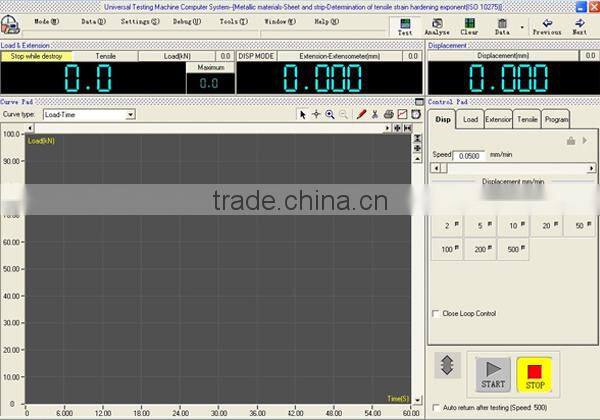Click the Maximum load label
Screen dimensions: 600x420
click(210, 67)
